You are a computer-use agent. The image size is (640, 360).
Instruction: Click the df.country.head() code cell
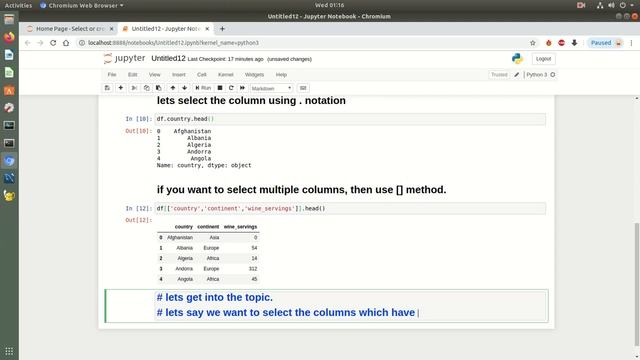pyautogui.click(x=350, y=119)
